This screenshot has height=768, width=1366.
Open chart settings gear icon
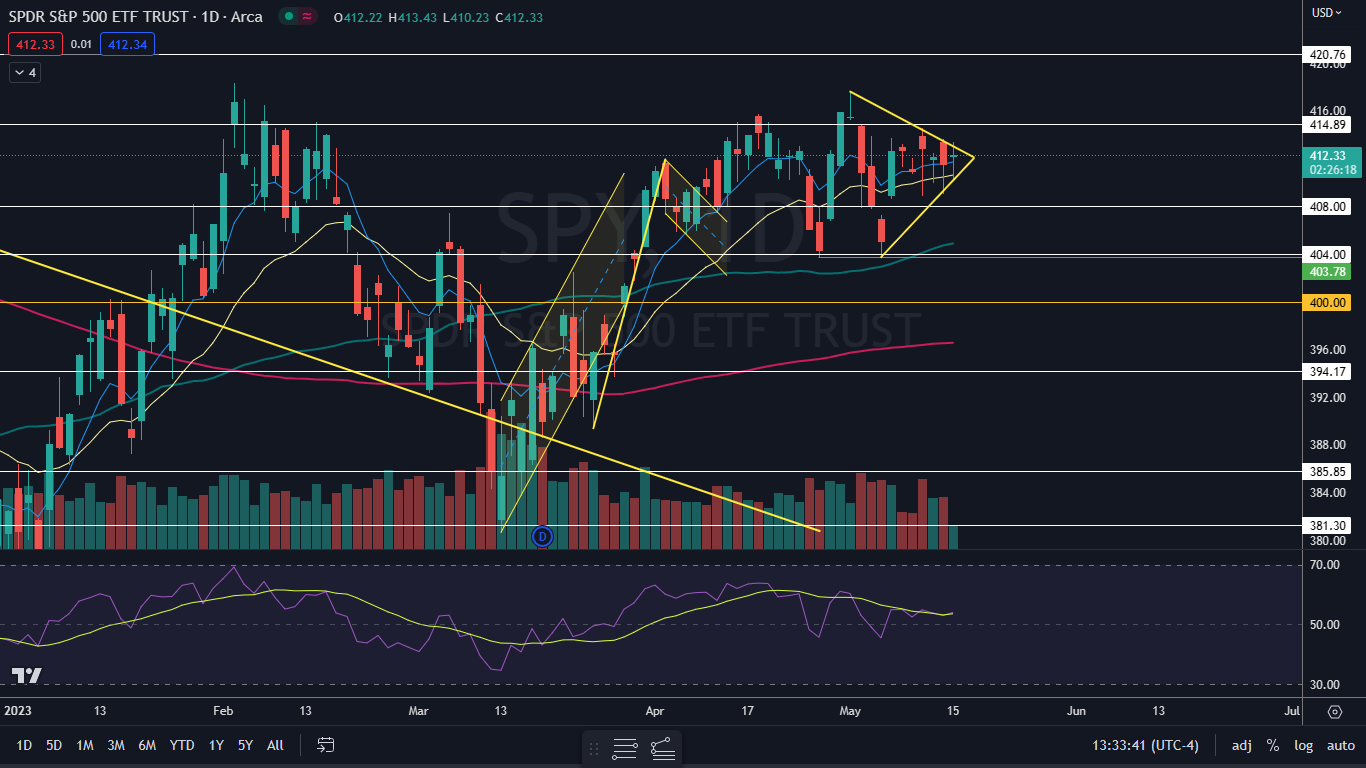coord(1335,712)
